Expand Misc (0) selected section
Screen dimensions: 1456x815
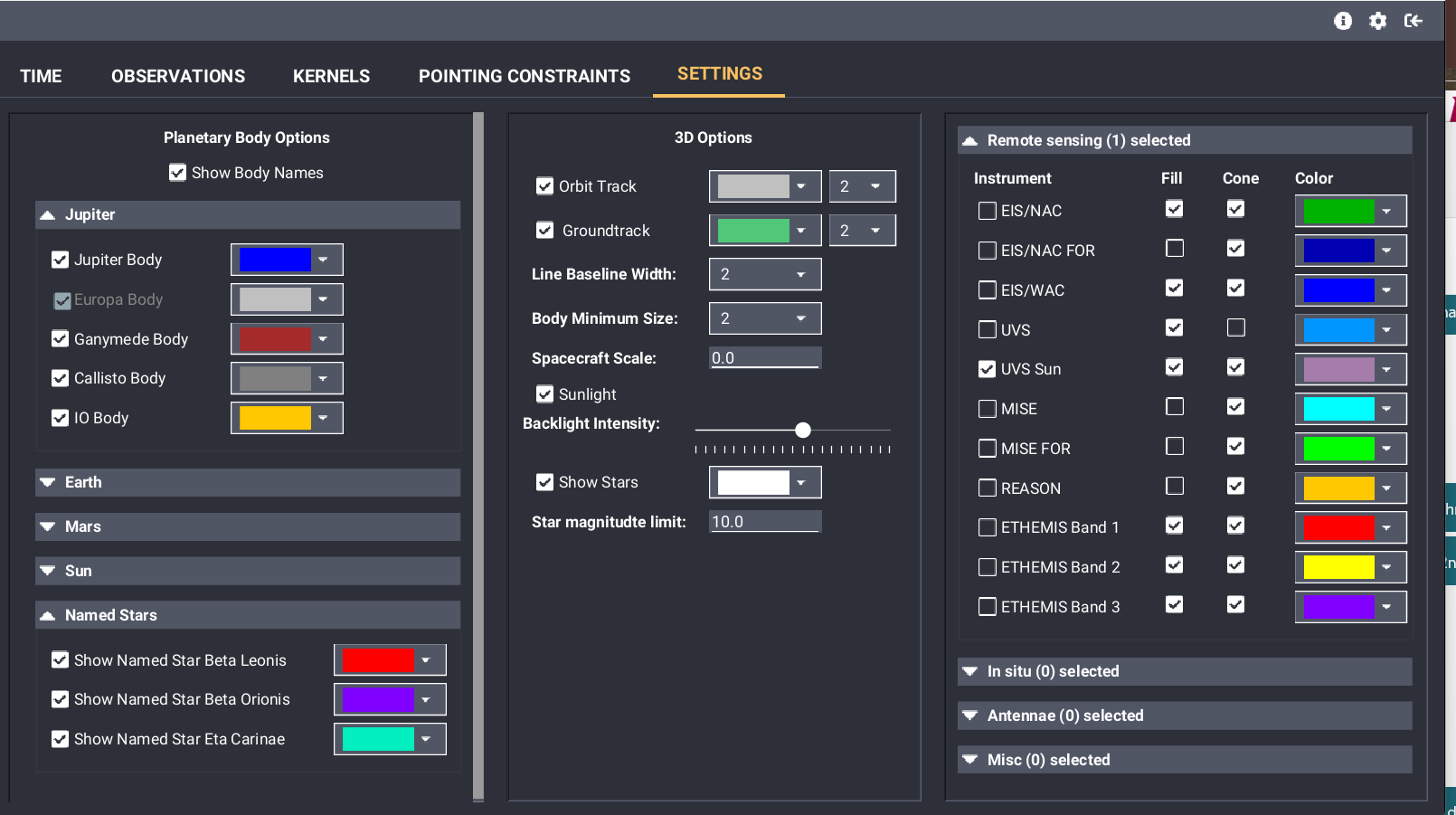[x=1185, y=760]
